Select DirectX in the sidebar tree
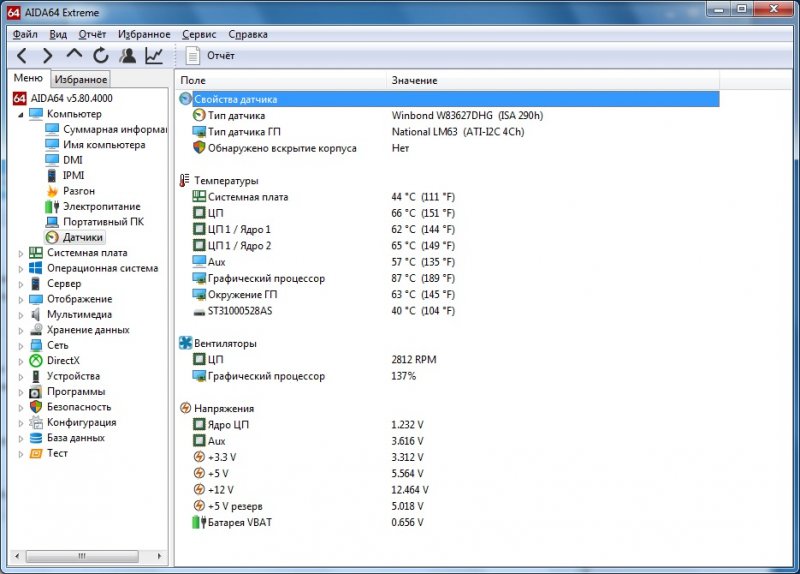The width and height of the screenshot is (800, 574). 62,361
